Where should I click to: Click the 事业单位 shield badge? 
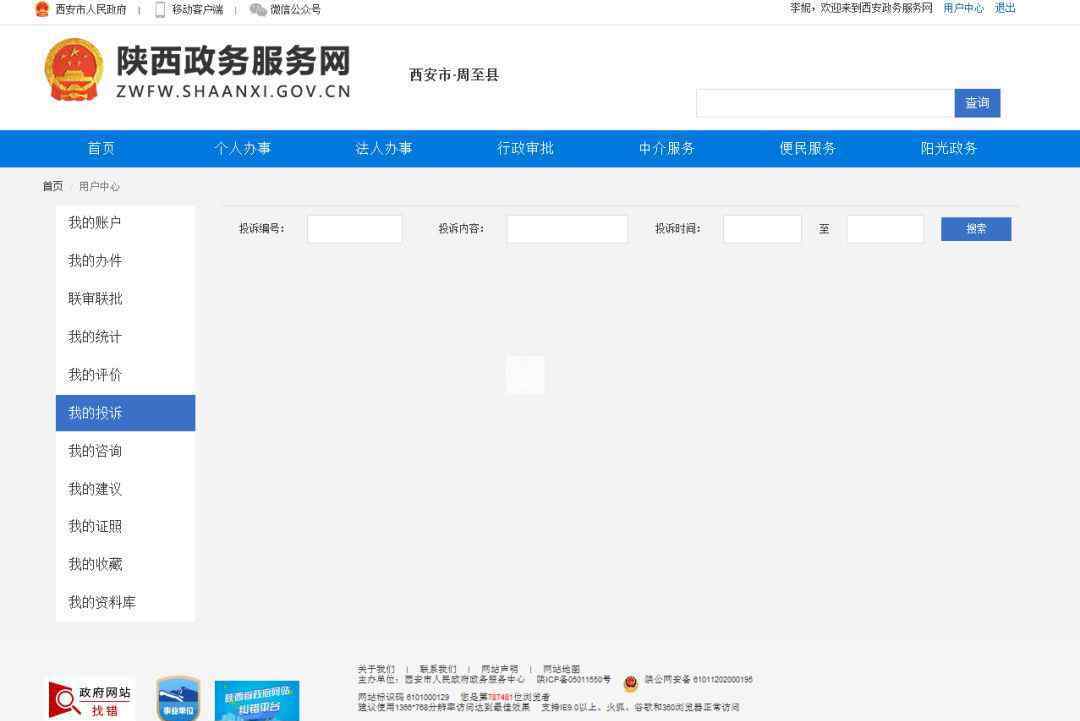pyautogui.click(x=178, y=699)
